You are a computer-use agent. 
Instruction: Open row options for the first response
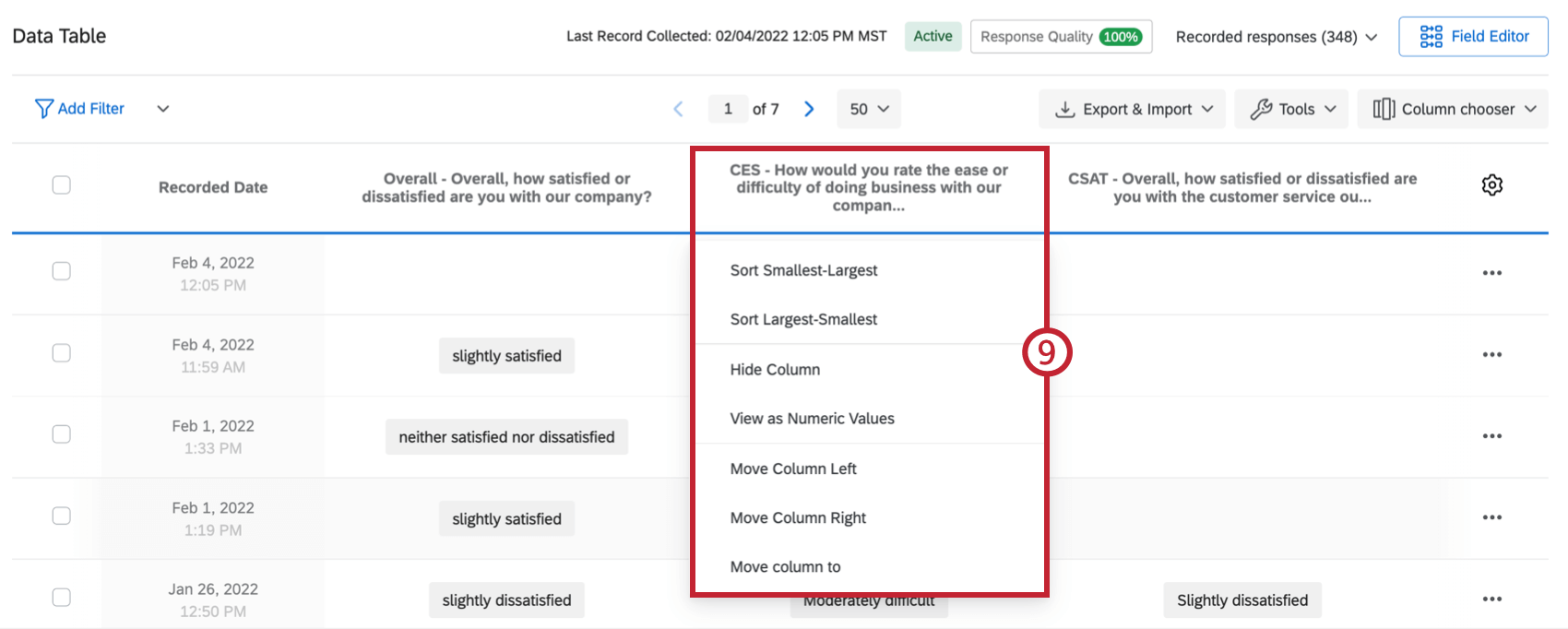click(1491, 273)
